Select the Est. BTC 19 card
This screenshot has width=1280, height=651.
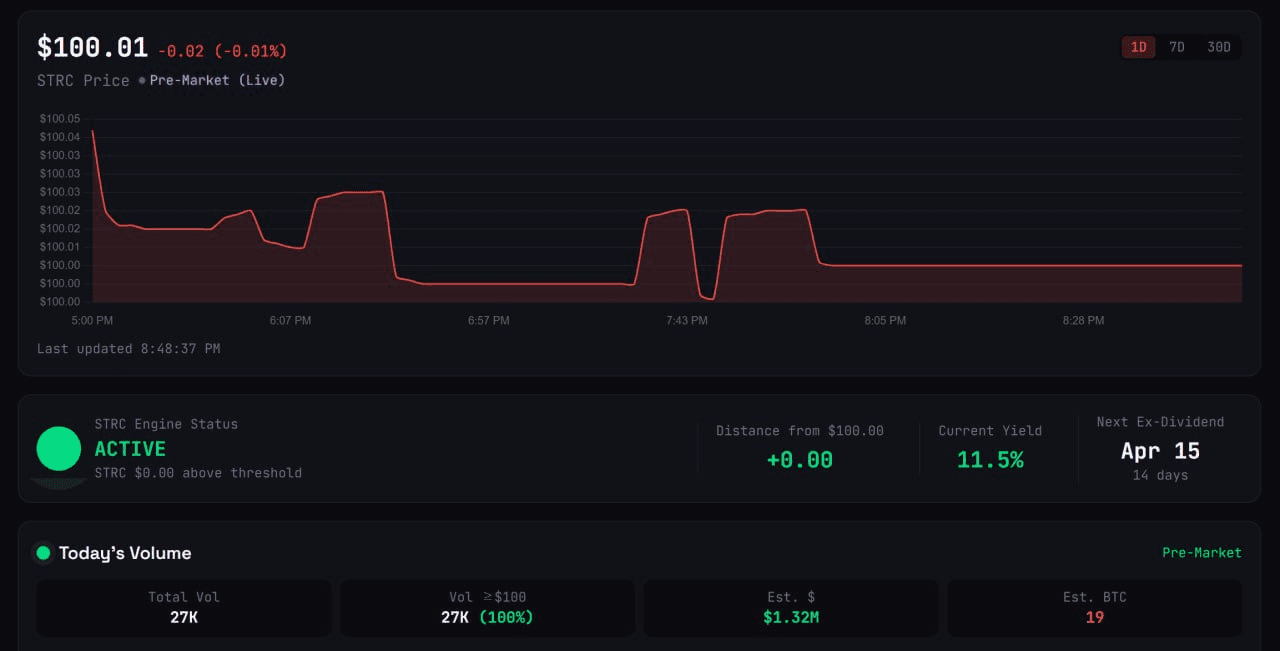(x=1094, y=608)
